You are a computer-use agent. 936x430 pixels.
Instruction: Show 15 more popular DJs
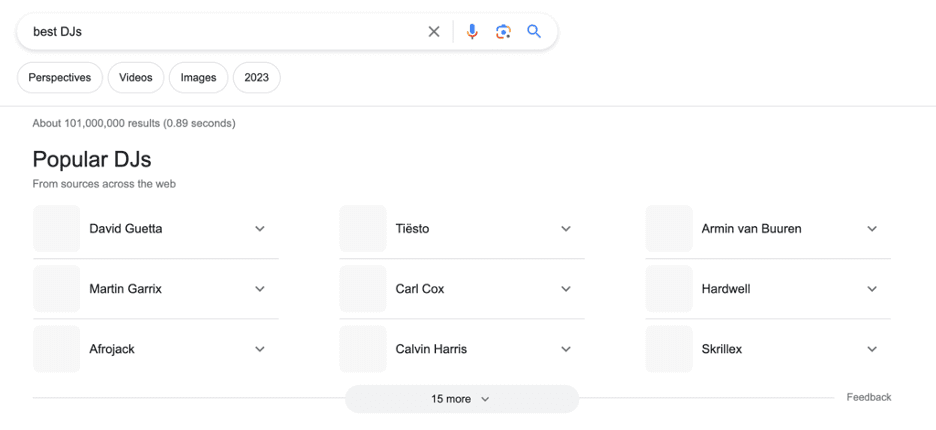461,399
